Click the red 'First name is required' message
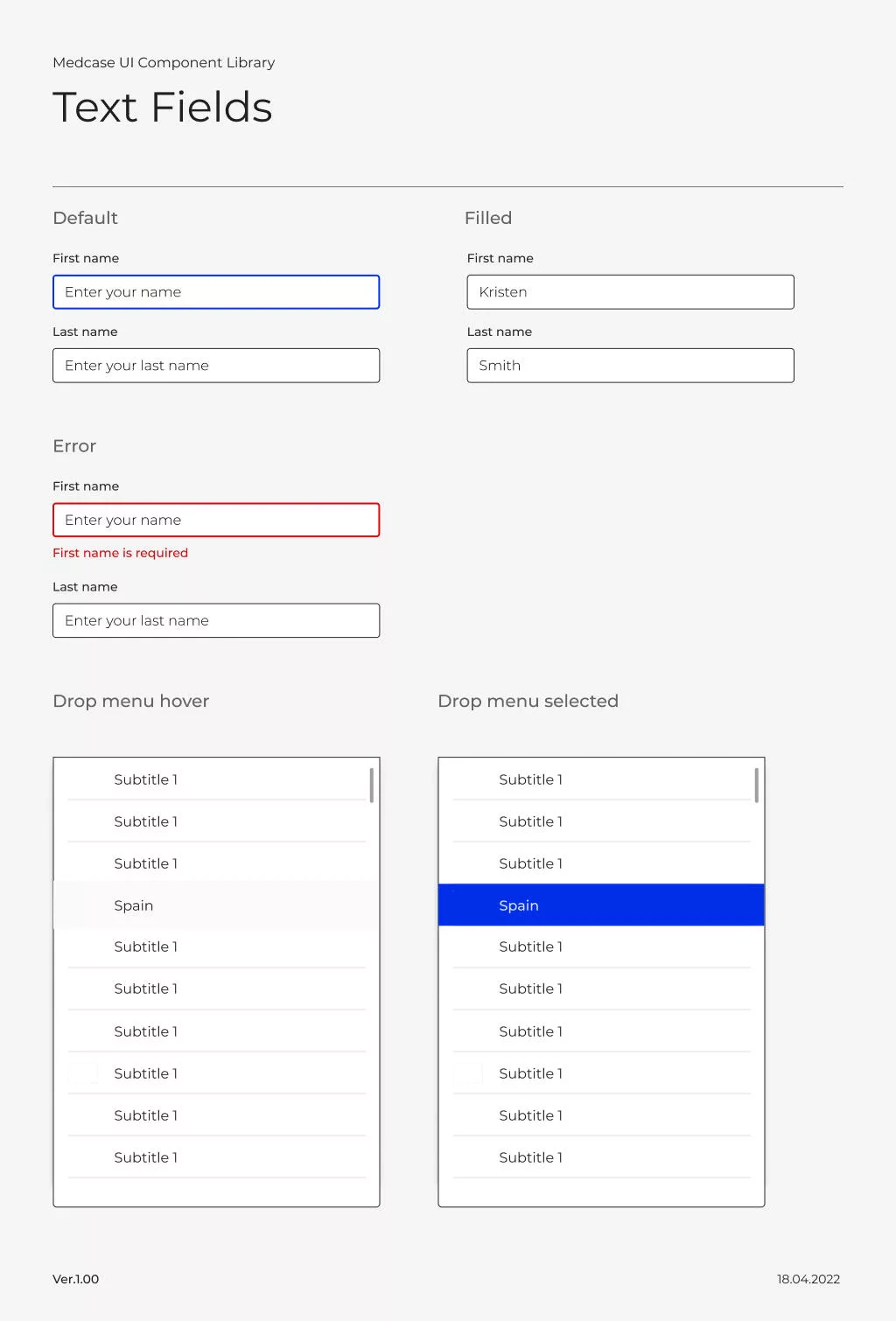 (x=121, y=553)
